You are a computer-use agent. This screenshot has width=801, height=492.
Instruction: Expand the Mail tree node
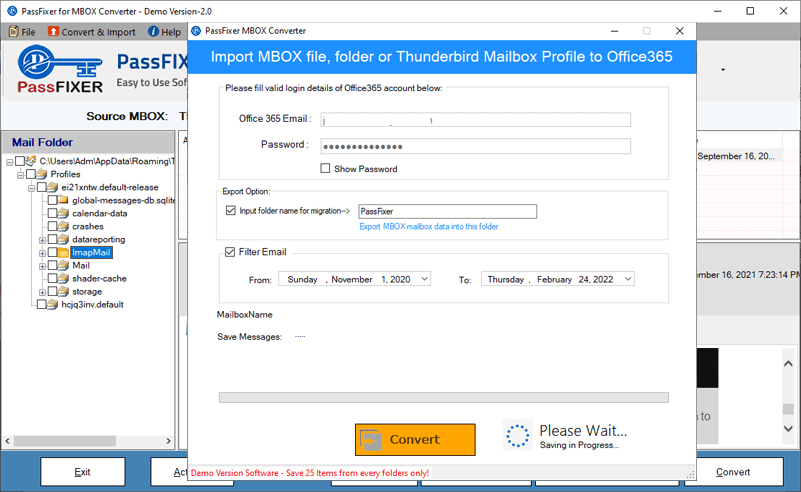pos(42,266)
